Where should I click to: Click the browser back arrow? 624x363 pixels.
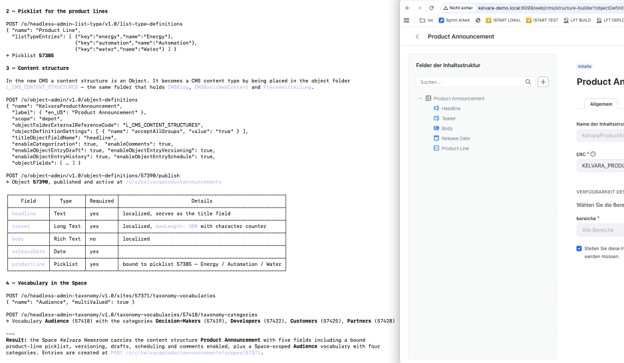tap(408, 8)
